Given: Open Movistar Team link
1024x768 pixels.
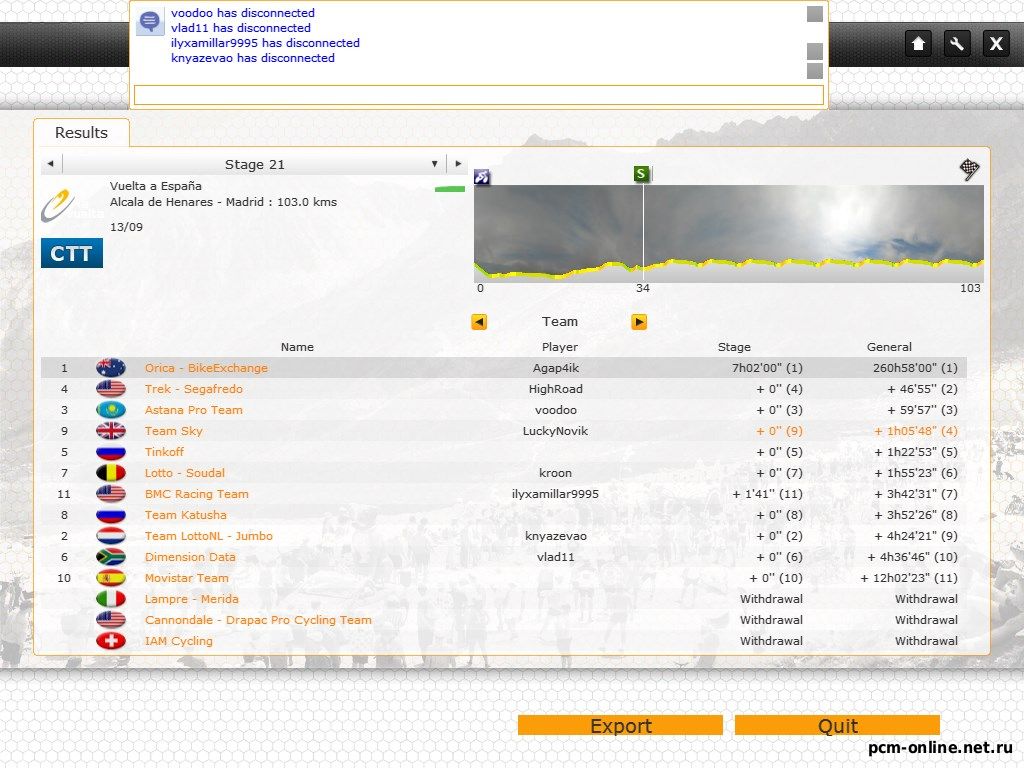Looking at the screenshot, I should (187, 578).
